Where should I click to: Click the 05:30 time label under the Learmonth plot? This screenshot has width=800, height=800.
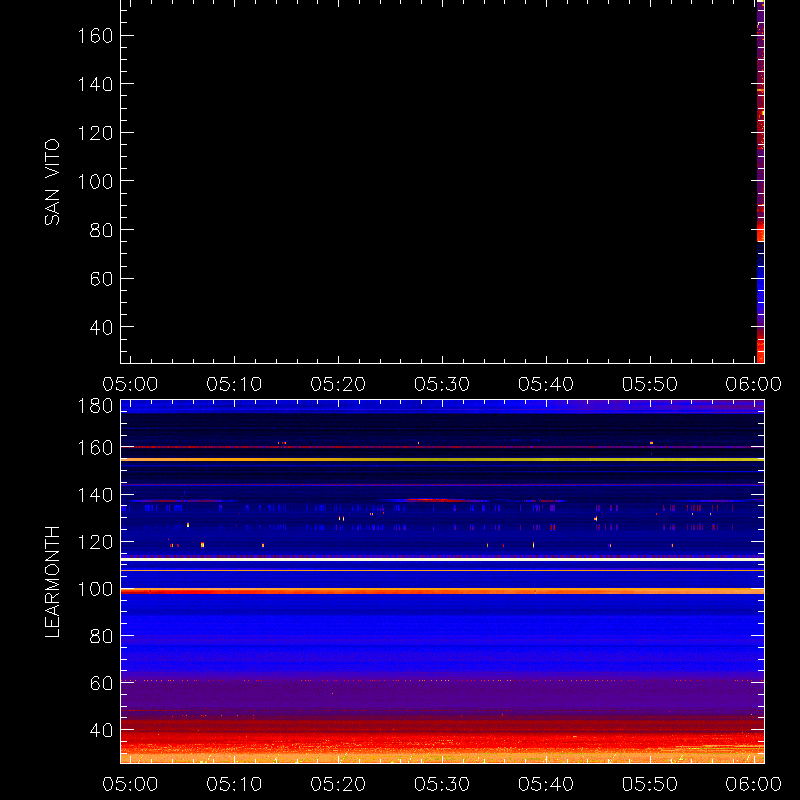[442, 784]
